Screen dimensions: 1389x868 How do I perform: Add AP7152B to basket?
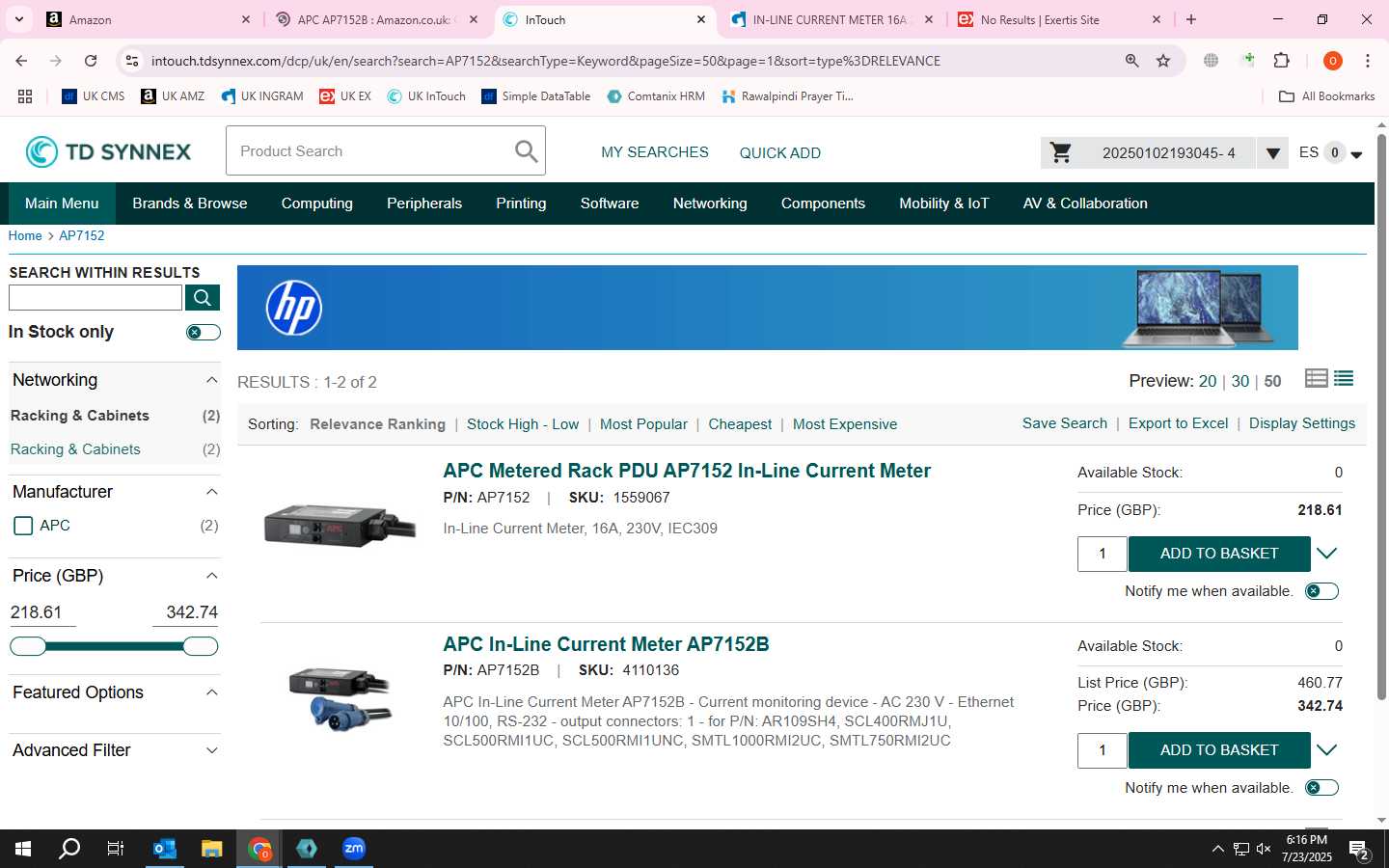1219,750
